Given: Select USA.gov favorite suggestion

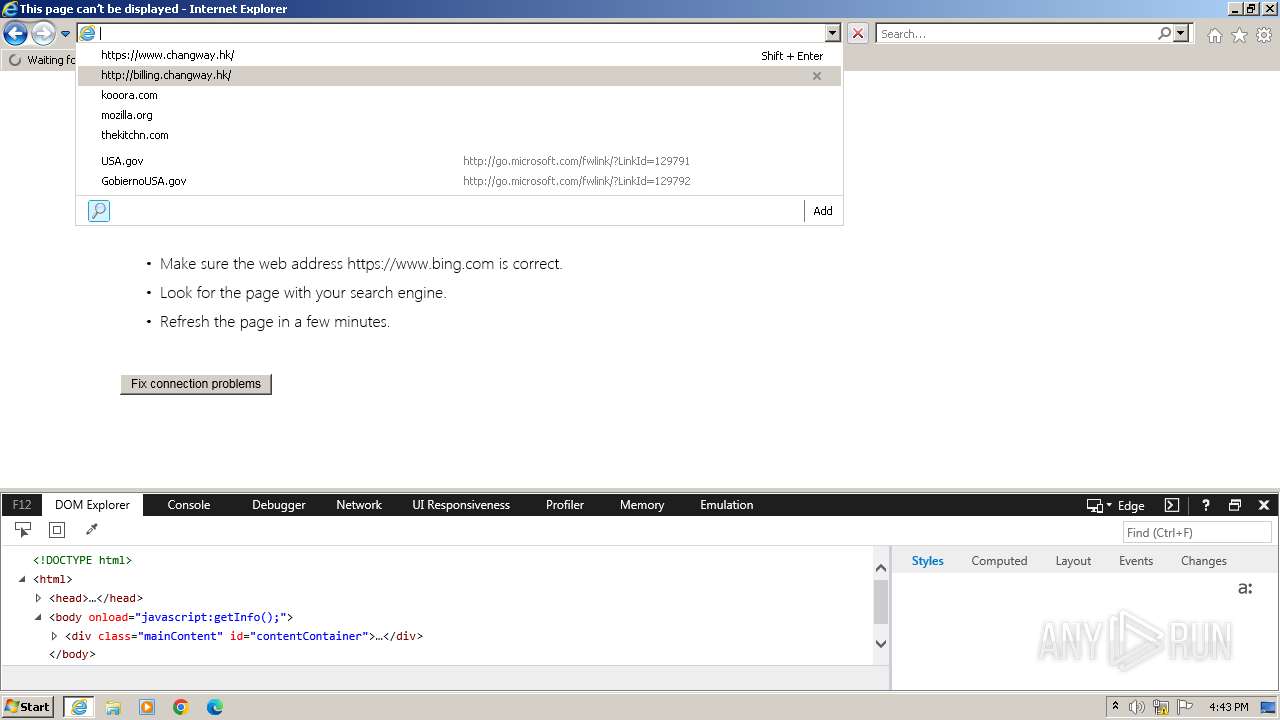Looking at the screenshot, I should pyautogui.click(x=460, y=161).
